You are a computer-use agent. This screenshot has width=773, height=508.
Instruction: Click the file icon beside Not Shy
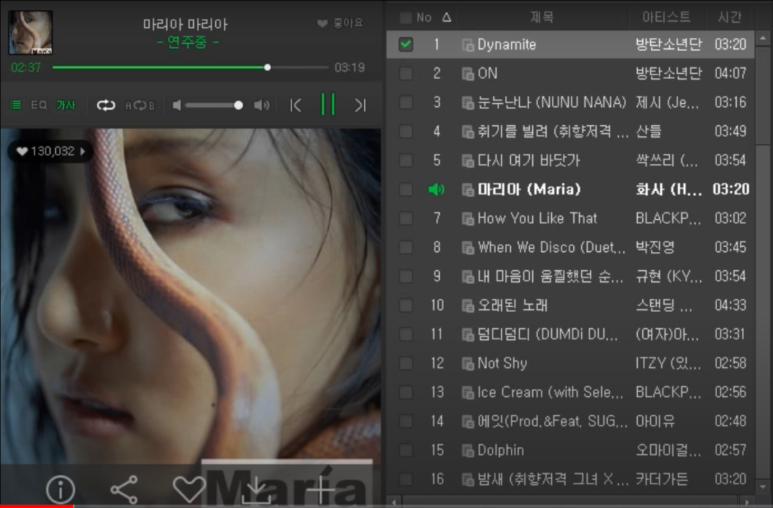(x=468, y=364)
